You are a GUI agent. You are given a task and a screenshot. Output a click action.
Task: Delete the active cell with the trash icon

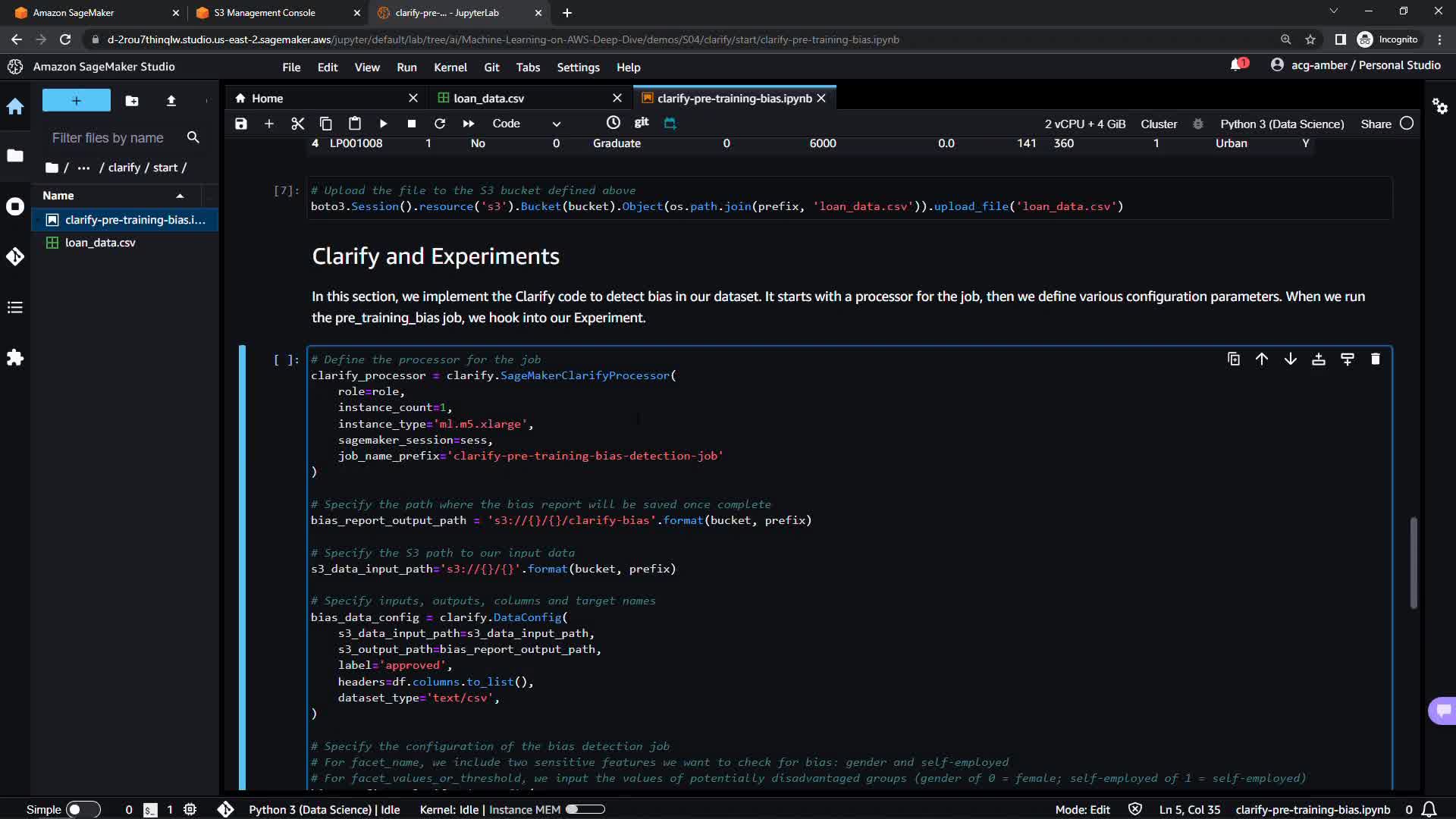[x=1376, y=359]
